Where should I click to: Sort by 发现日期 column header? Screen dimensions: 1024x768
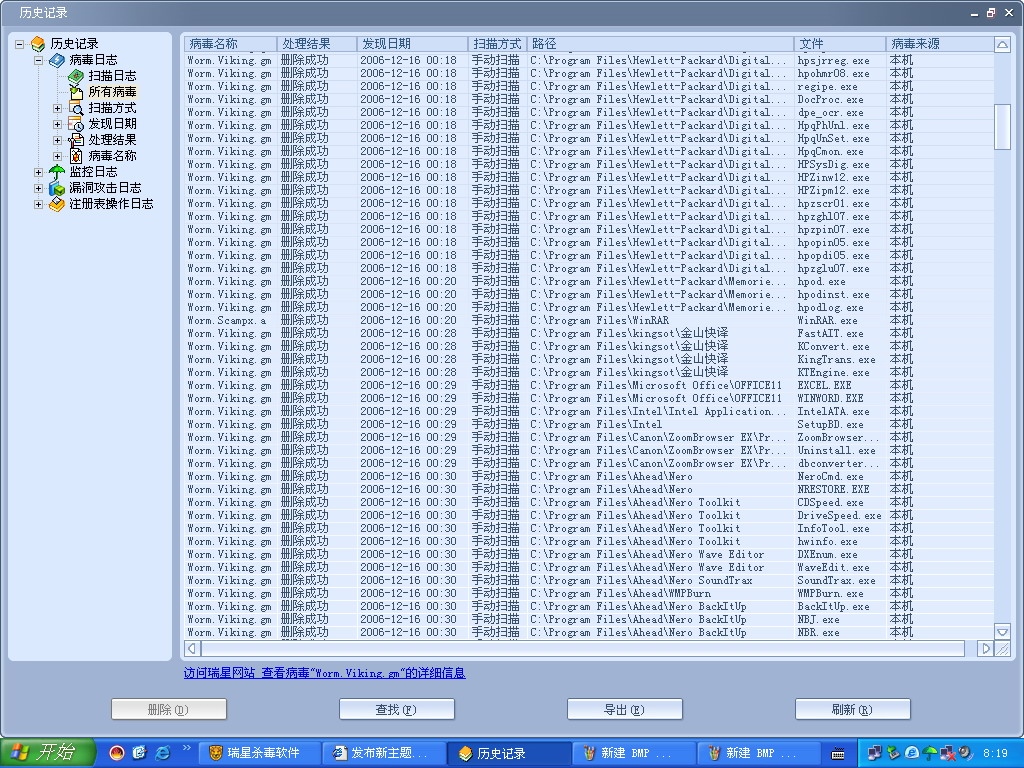(x=412, y=44)
